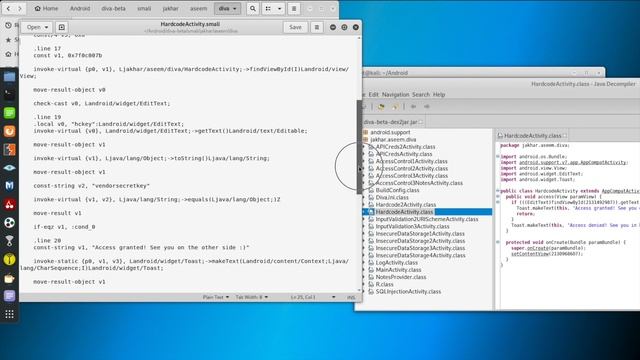The image size is (640, 360).
Task: Expand Hardcode2Activity.class node
Action: pos(364,205)
